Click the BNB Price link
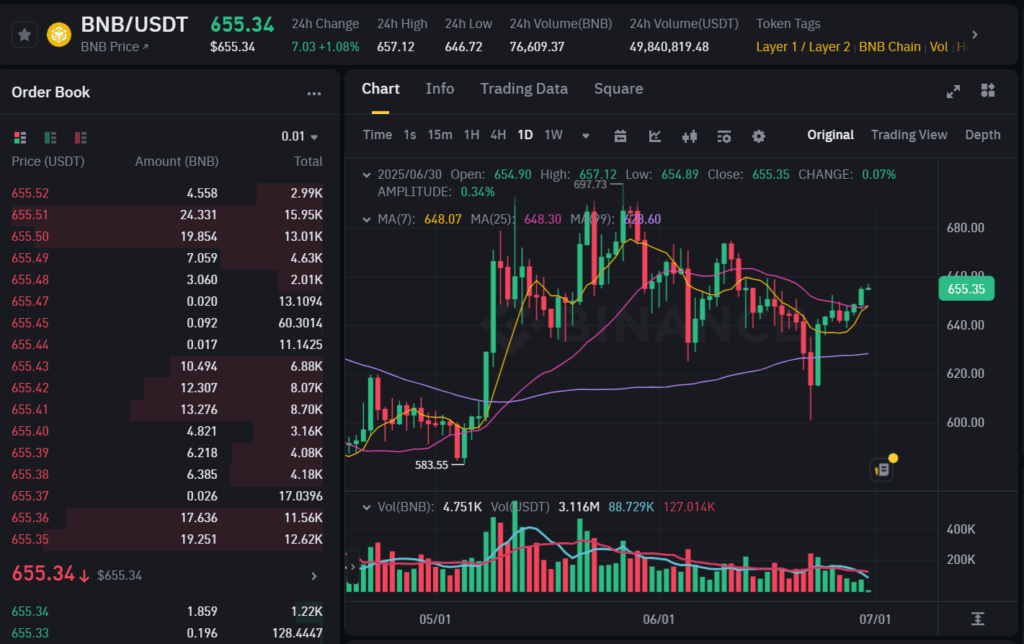Screen dimensions: 1024x644 pos(114,47)
